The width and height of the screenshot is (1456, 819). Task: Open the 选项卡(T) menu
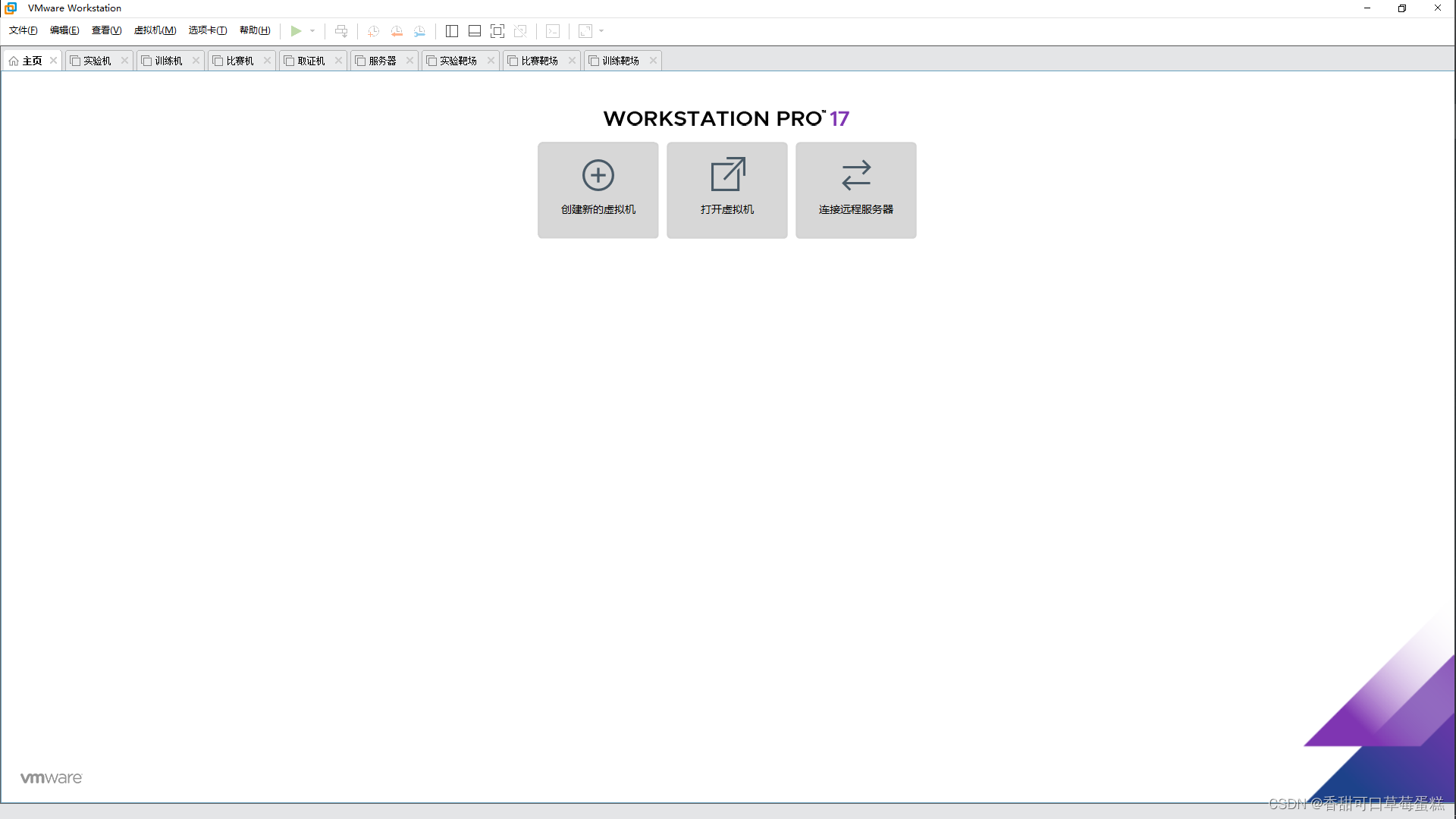(208, 30)
